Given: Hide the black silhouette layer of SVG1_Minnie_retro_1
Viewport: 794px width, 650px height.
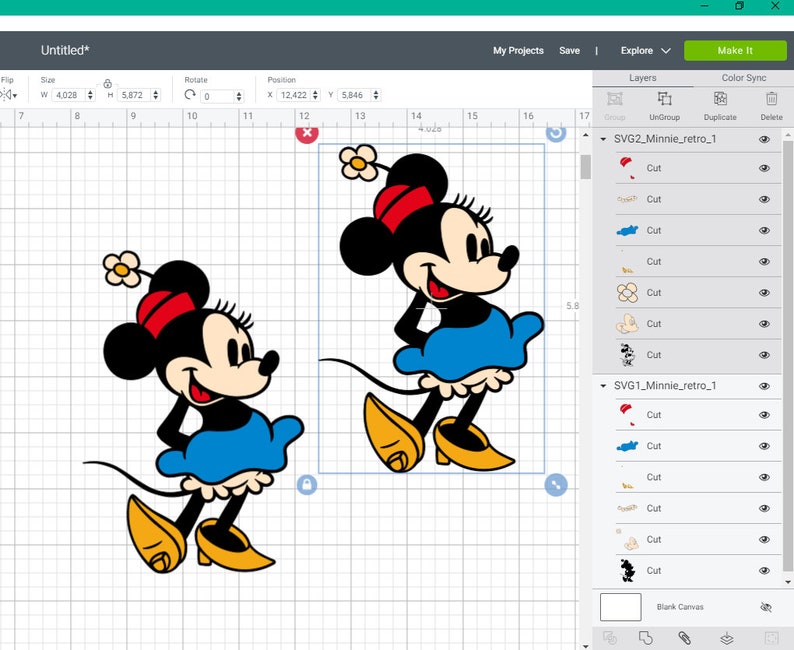Looking at the screenshot, I should [764, 571].
